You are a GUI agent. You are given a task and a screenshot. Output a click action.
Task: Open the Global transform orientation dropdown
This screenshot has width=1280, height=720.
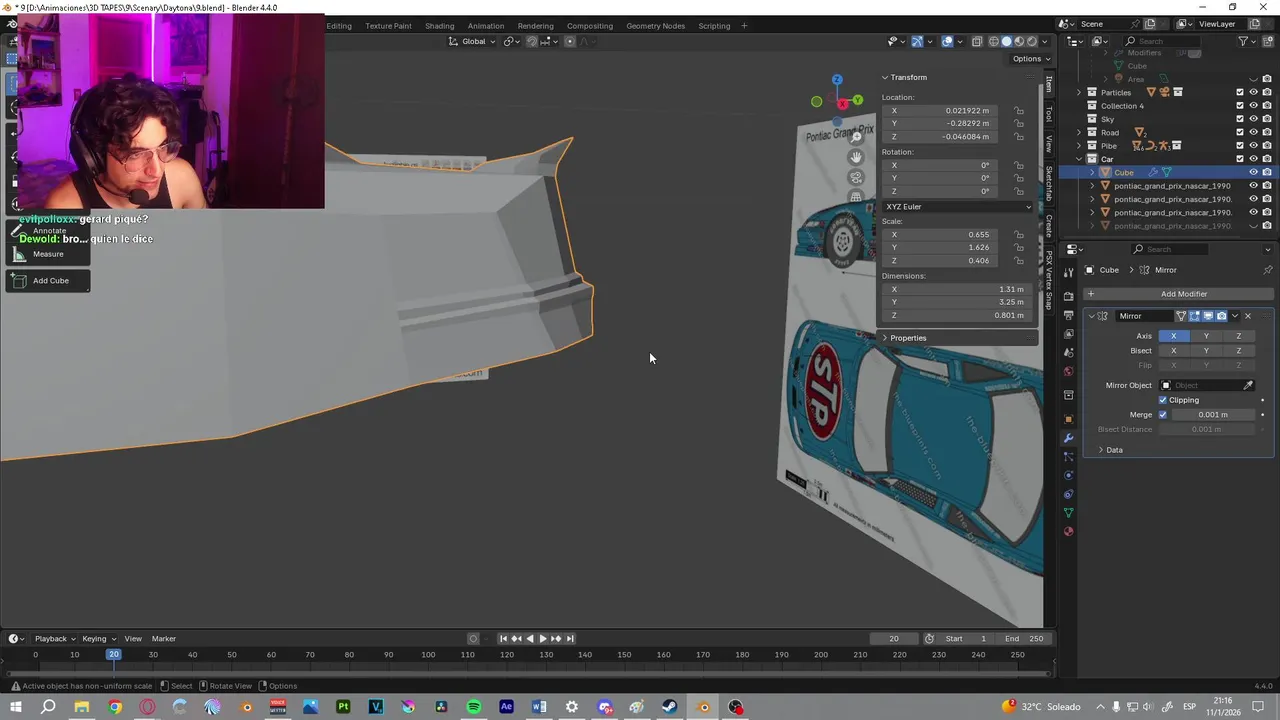click(x=473, y=41)
